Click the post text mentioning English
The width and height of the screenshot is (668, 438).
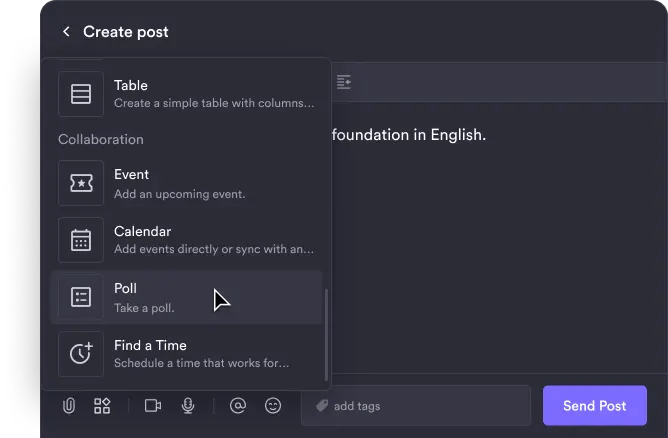coord(408,134)
